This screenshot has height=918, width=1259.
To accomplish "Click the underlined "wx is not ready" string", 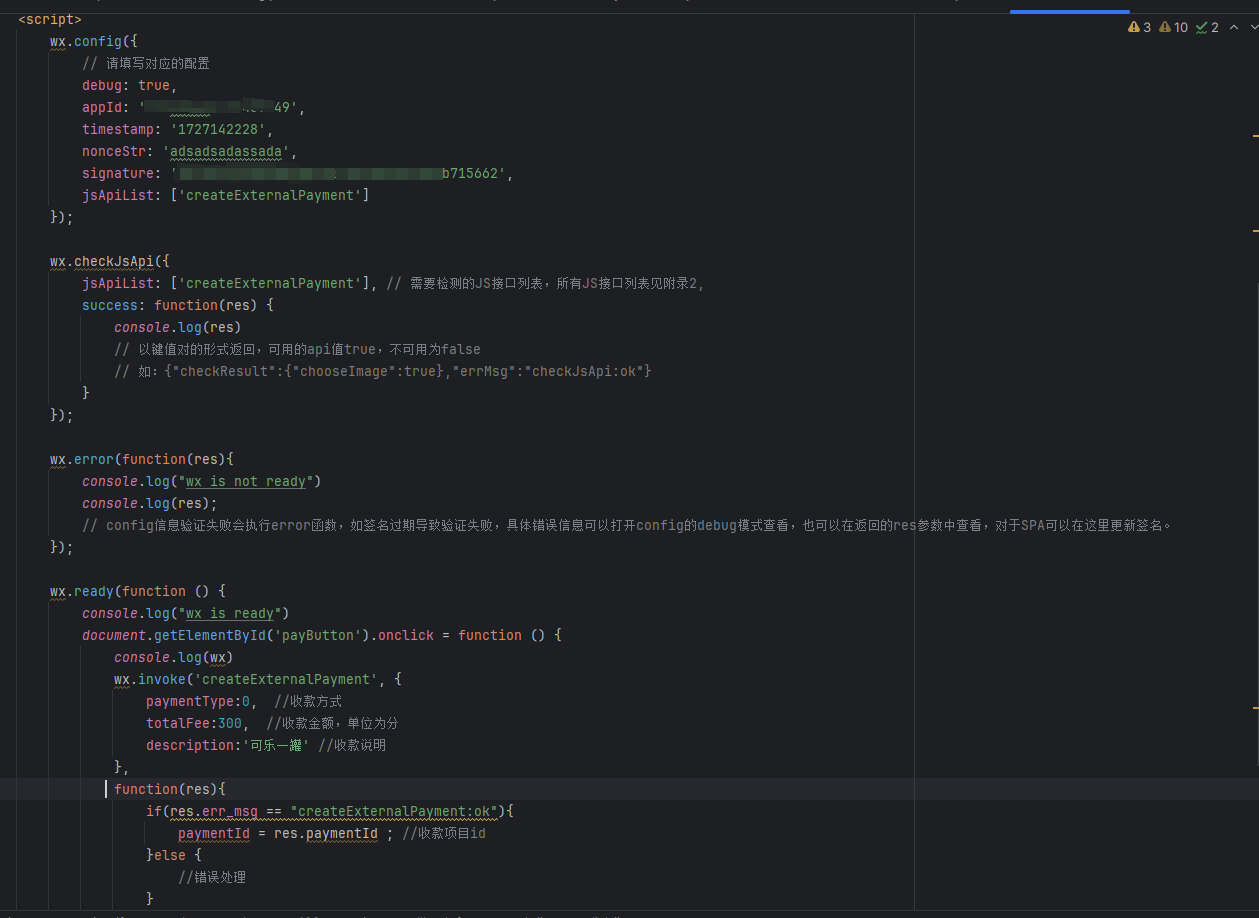I will tap(245, 481).
